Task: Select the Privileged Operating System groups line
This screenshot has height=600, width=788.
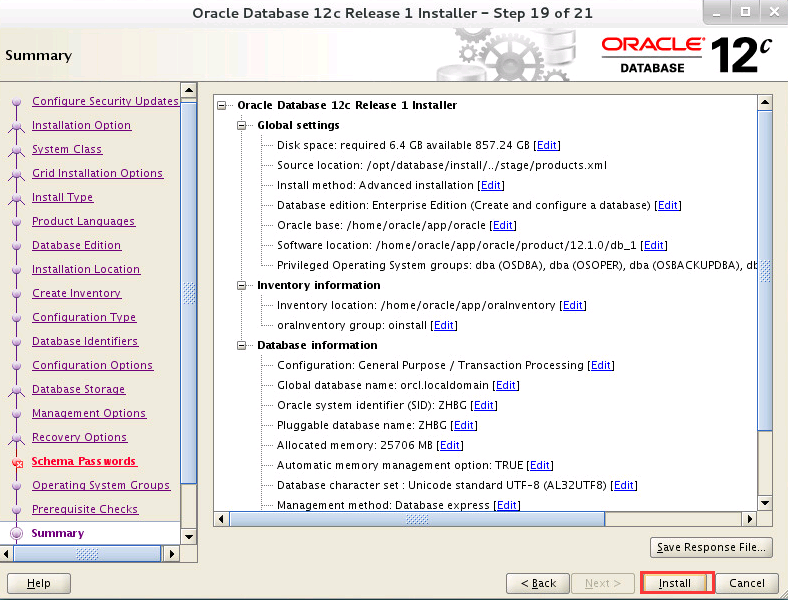Action: pos(517,265)
